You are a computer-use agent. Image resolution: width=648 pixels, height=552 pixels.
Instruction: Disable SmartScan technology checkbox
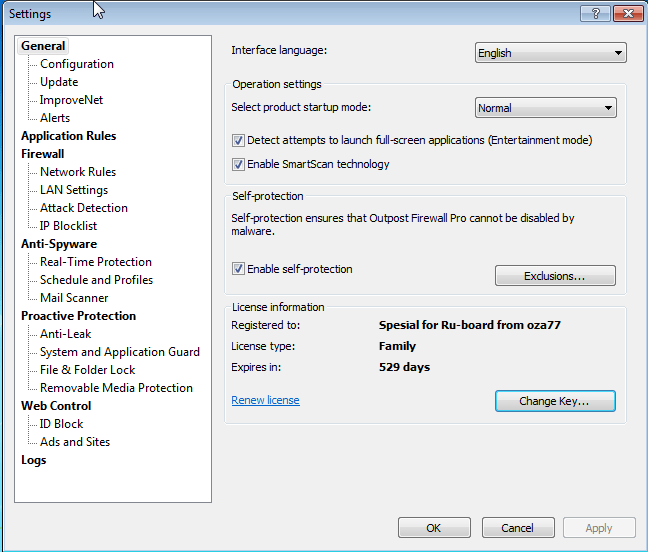coord(238,164)
